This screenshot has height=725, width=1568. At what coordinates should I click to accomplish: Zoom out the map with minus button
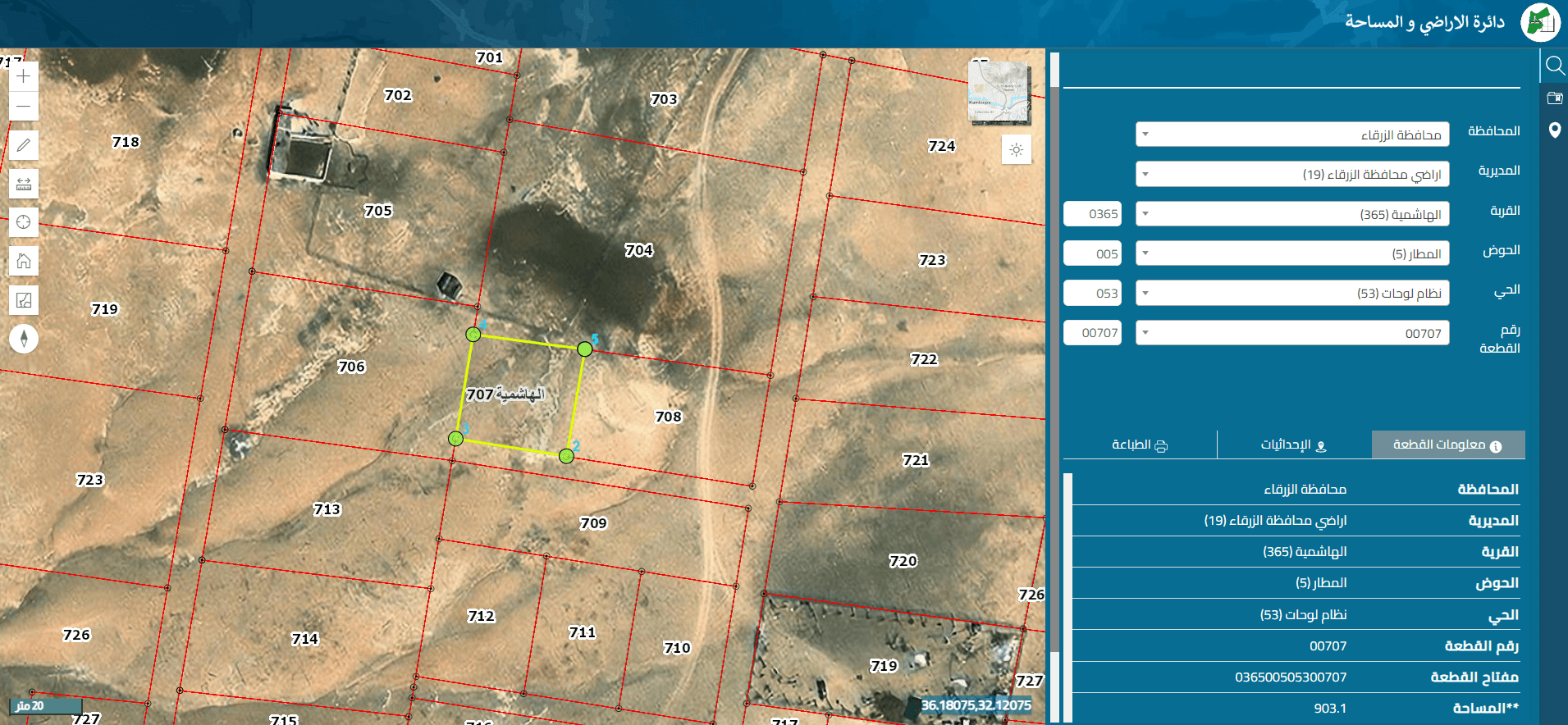coord(24,107)
